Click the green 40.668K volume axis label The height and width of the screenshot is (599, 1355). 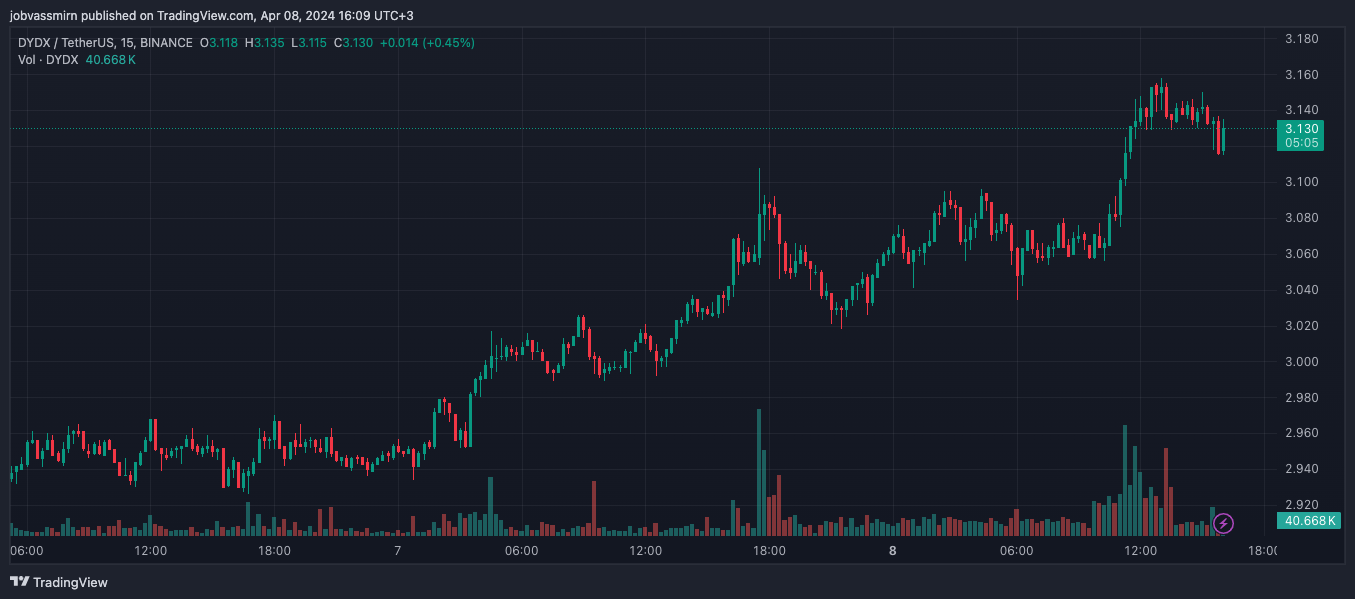(1308, 521)
